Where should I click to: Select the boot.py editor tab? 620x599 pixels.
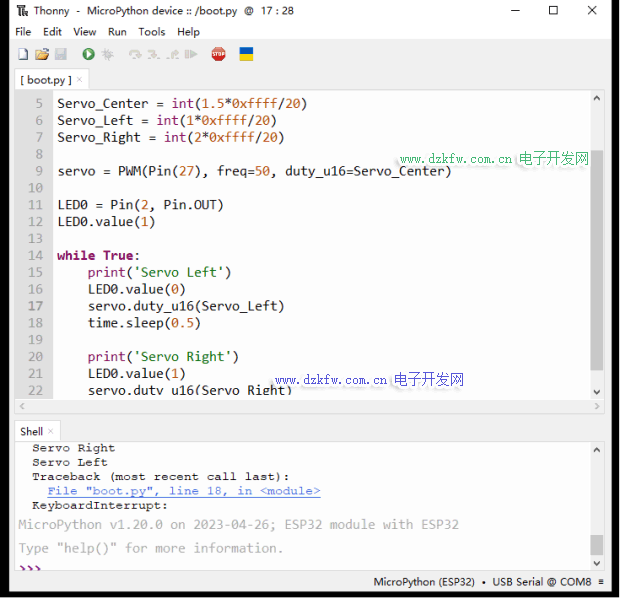(45, 79)
